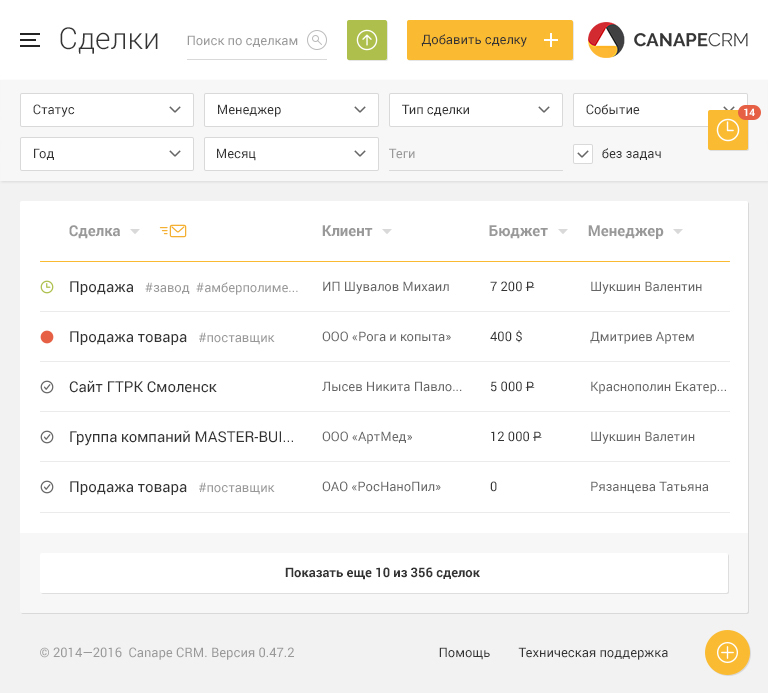Image resolution: width=768 pixels, height=693 pixels.
Task: Click the check status of ОАО «РосНаноПил» deal
Action: click(47, 487)
